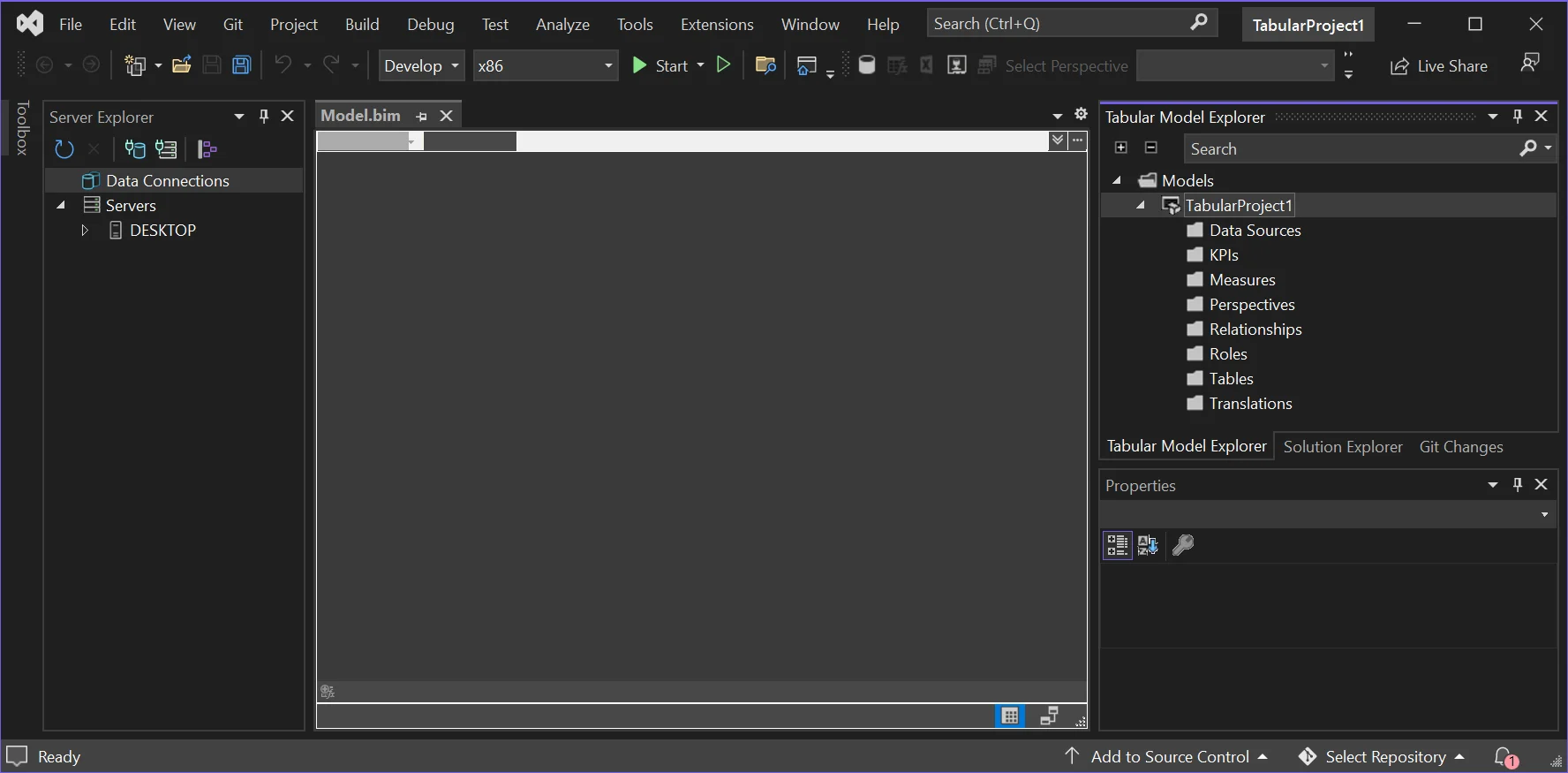Collapse the TabularProject1 model node
This screenshot has height=773, width=1568.
[x=1141, y=205]
